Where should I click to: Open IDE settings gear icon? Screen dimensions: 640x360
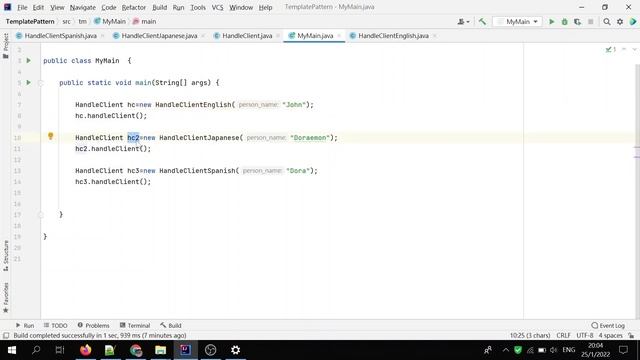tap(620, 22)
